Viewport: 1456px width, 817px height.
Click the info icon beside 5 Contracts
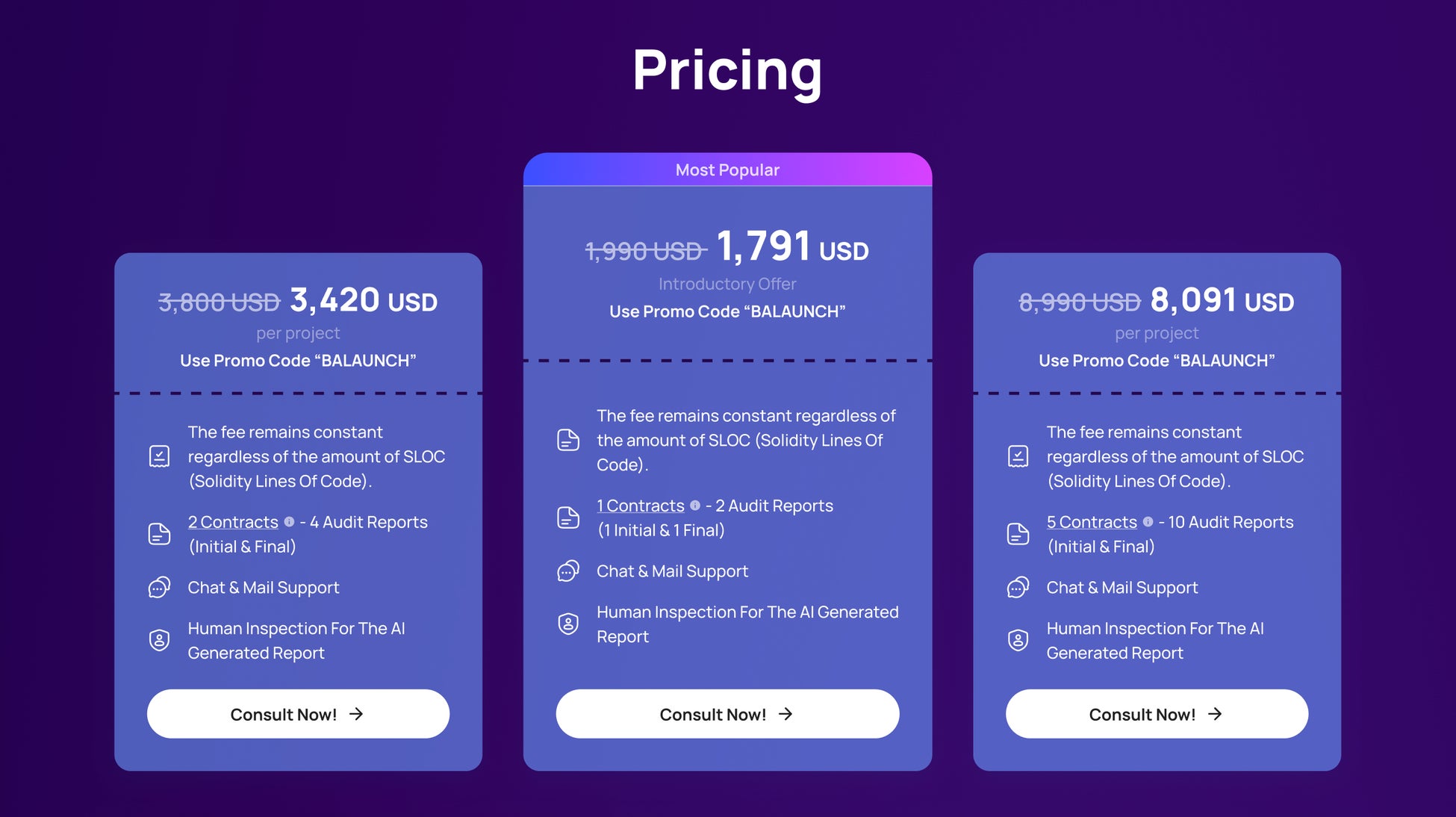click(1148, 522)
